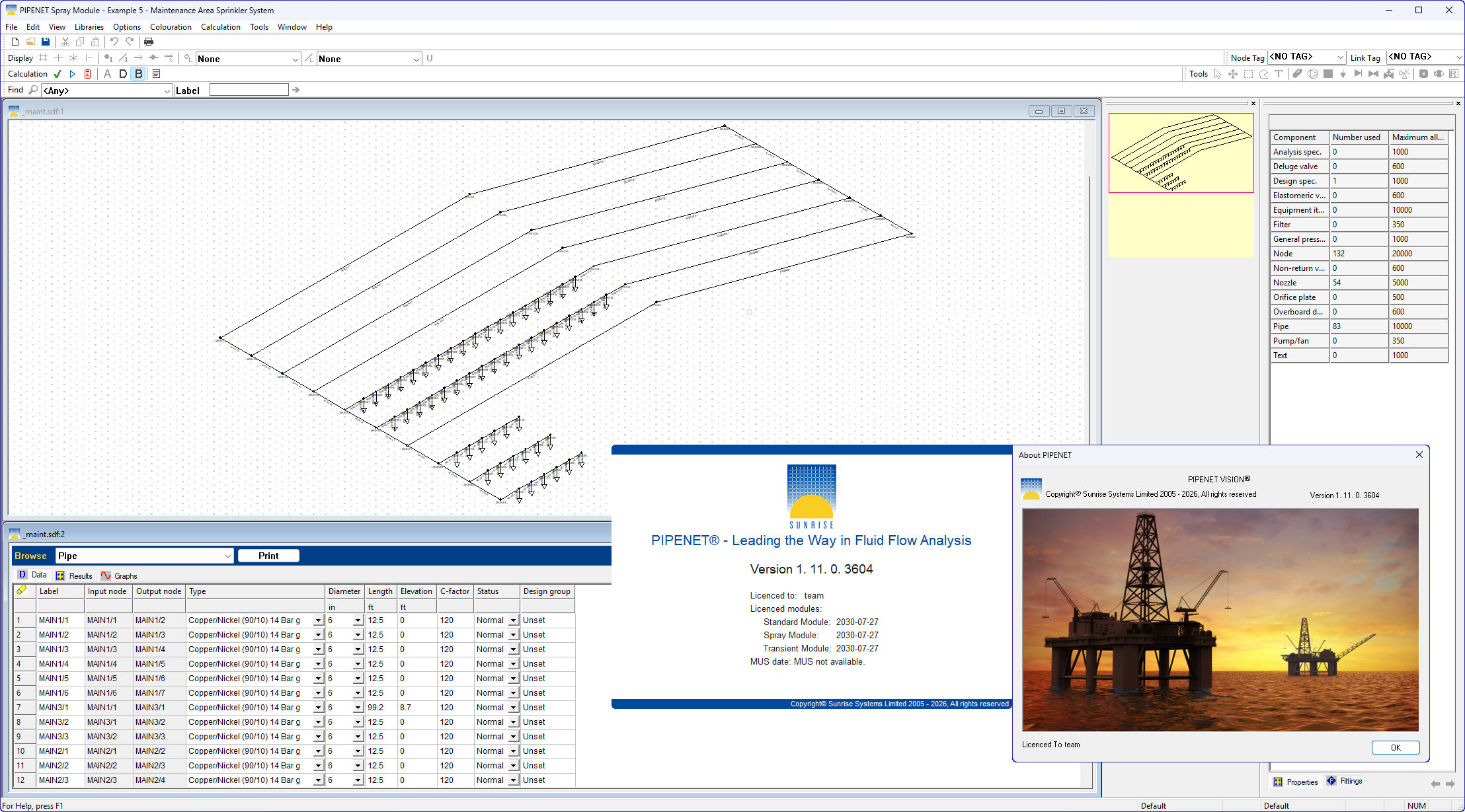Click the Copy icon in main toolbar

point(80,42)
